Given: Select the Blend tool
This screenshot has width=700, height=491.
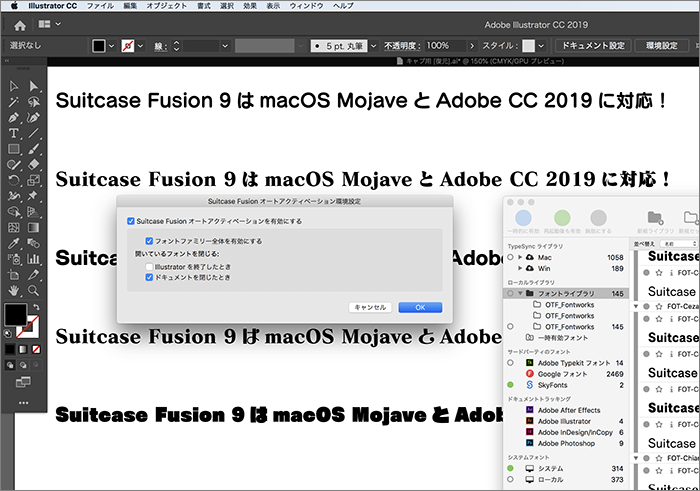Looking at the screenshot, I should point(33,243).
